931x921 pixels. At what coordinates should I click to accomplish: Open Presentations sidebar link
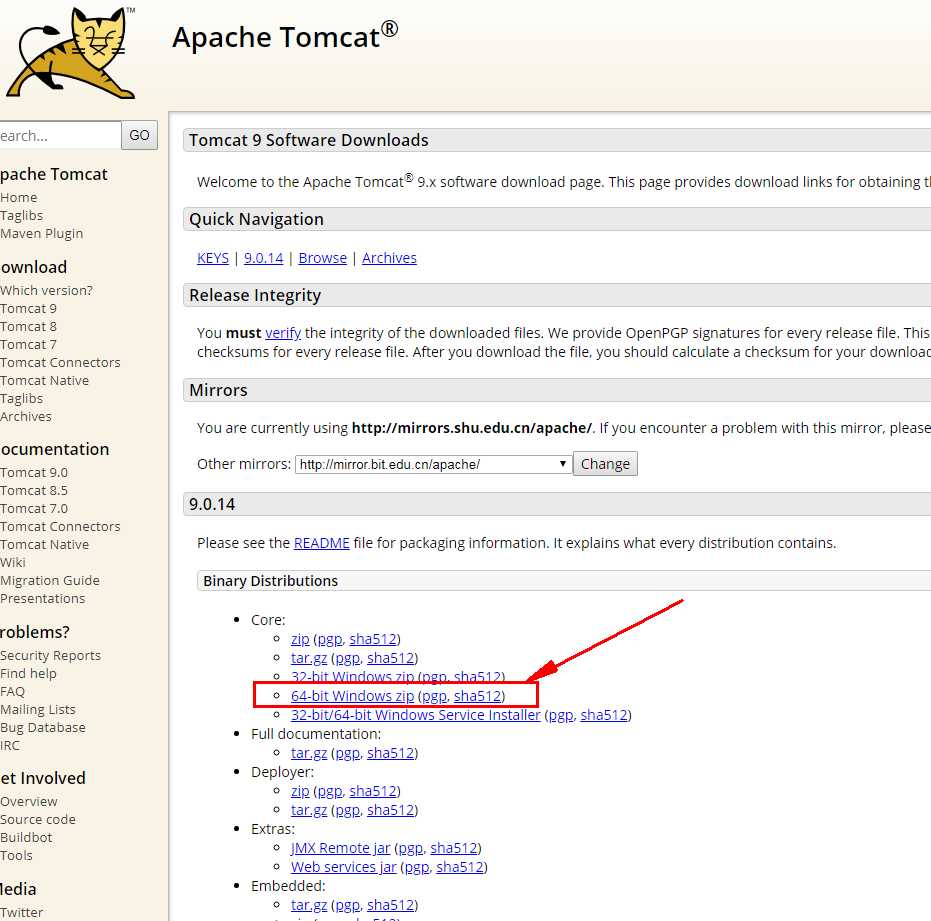tap(43, 599)
